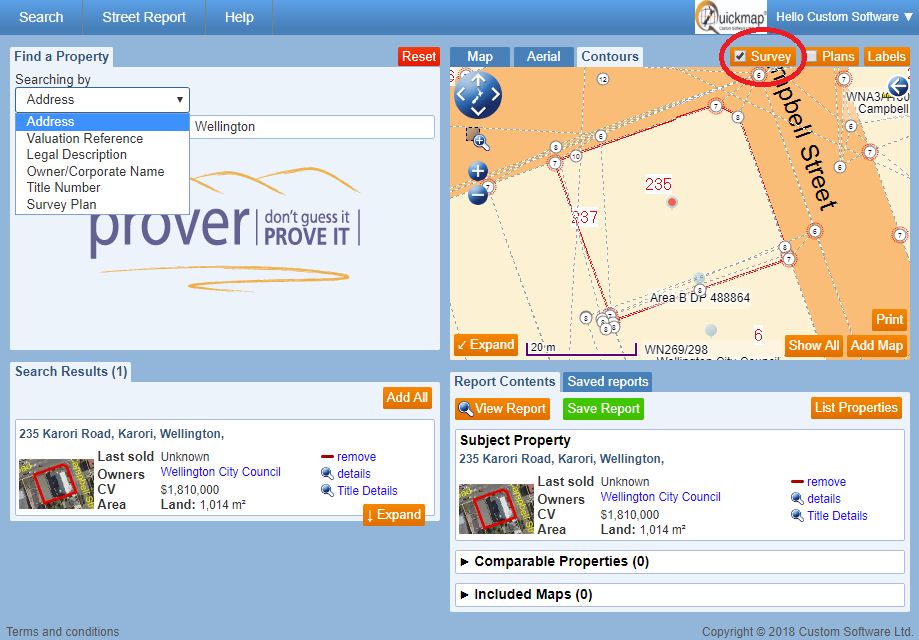Switch to the Contours tab

(x=610, y=57)
